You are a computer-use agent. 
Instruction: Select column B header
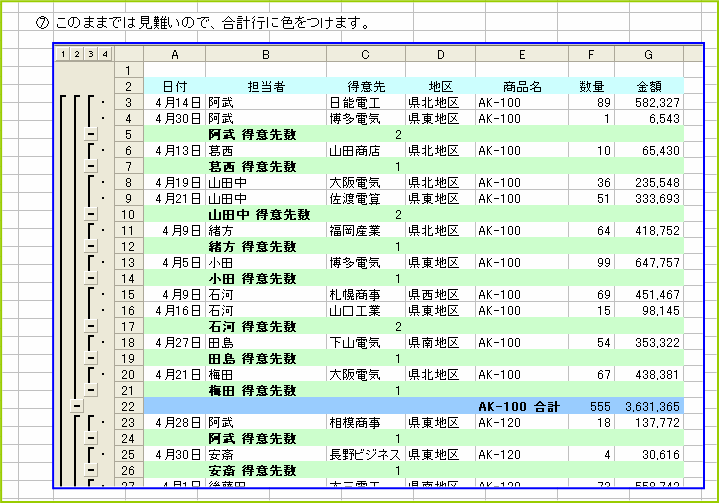(266, 55)
